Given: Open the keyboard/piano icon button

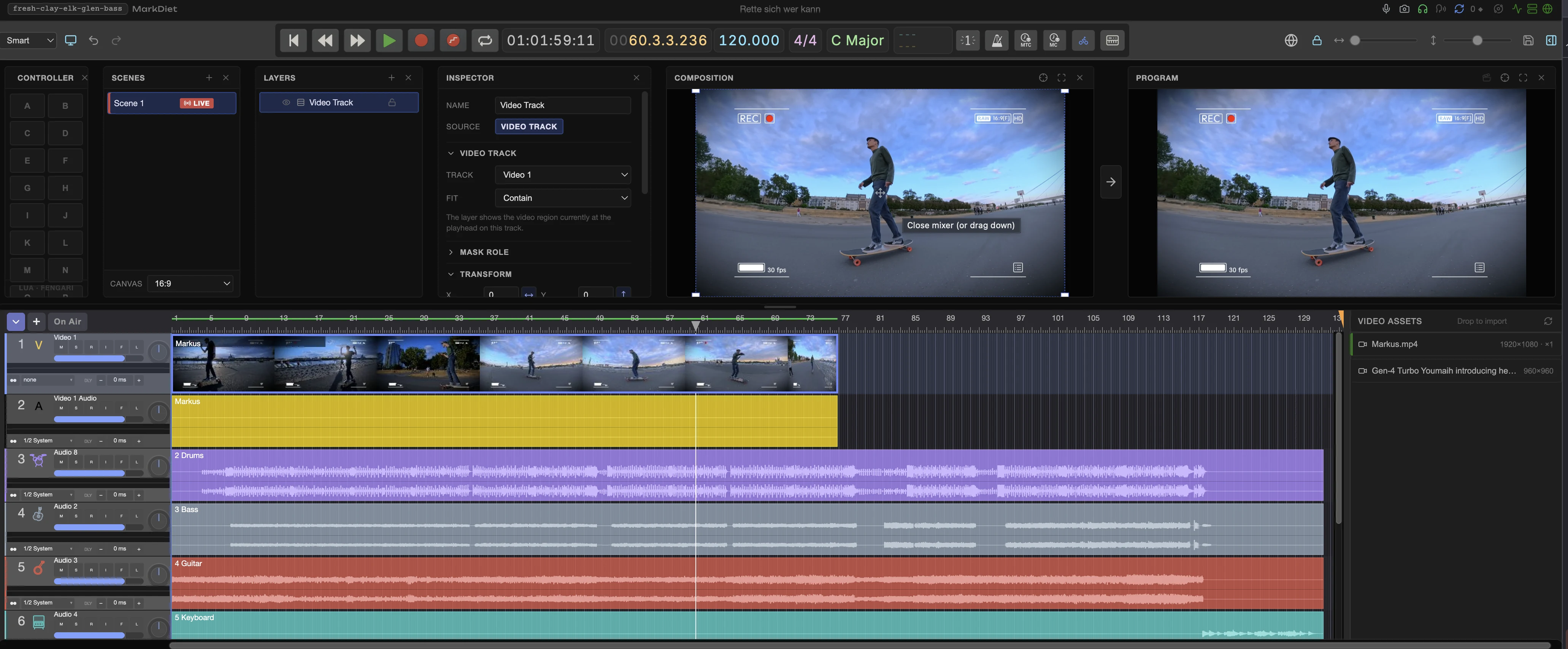Looking at the screenshot, I should (1112, 40).
